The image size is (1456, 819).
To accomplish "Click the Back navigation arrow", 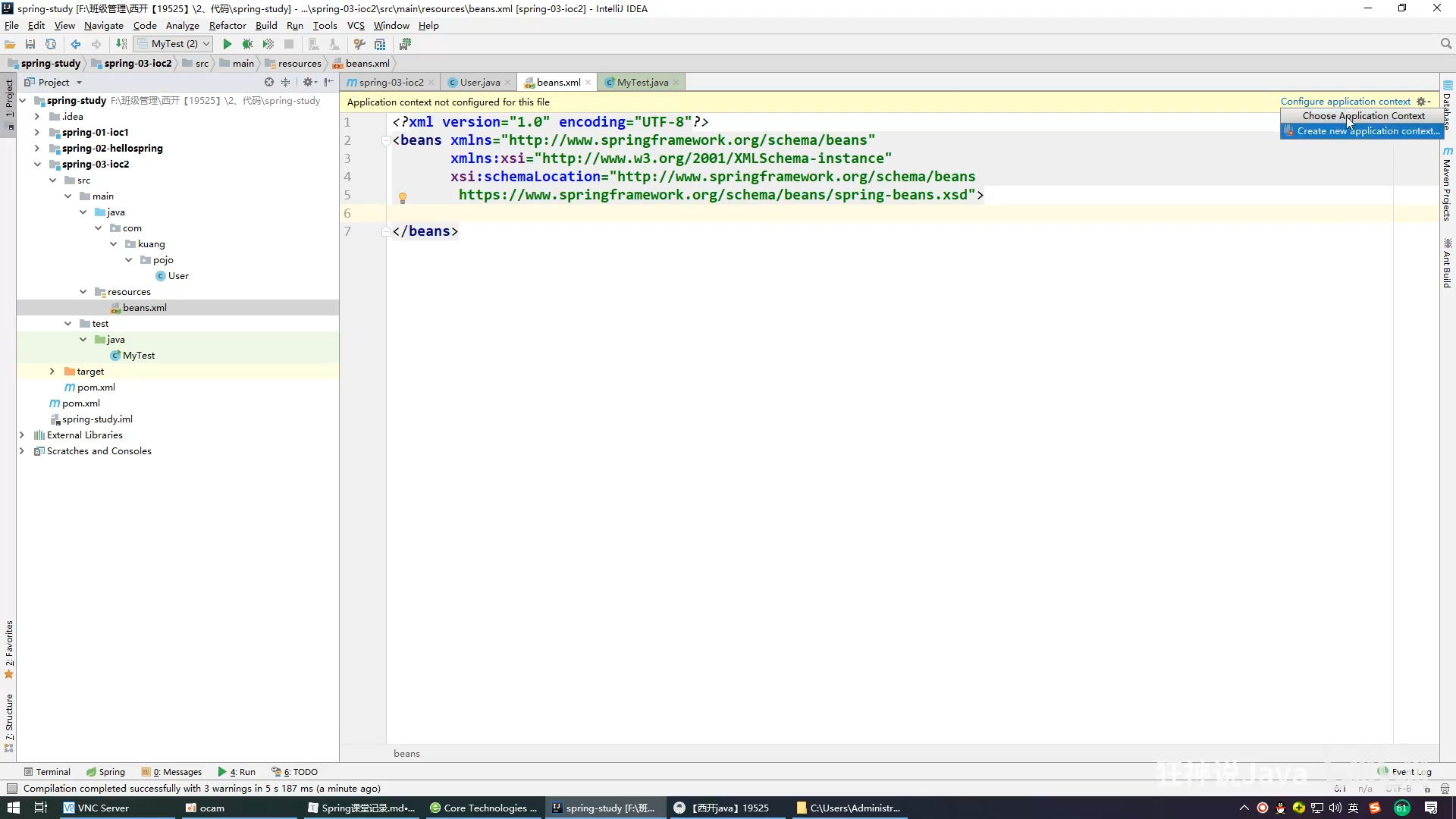I will 76,44.
